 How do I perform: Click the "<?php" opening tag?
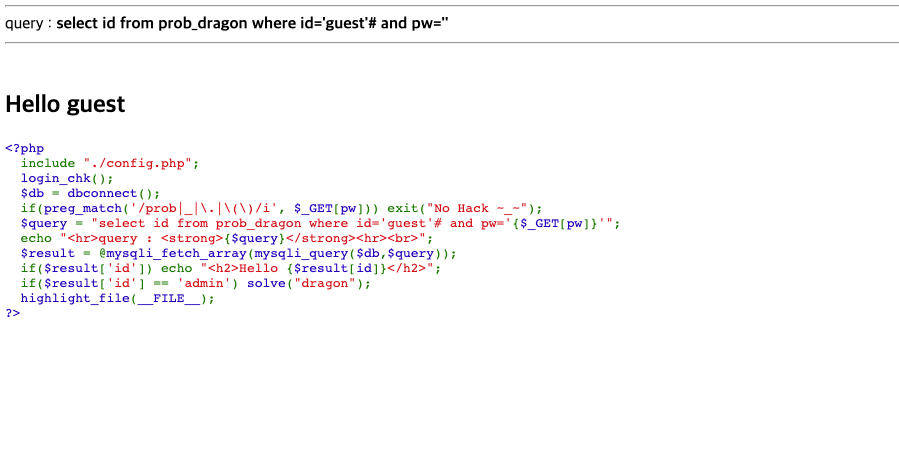(25, 149)
